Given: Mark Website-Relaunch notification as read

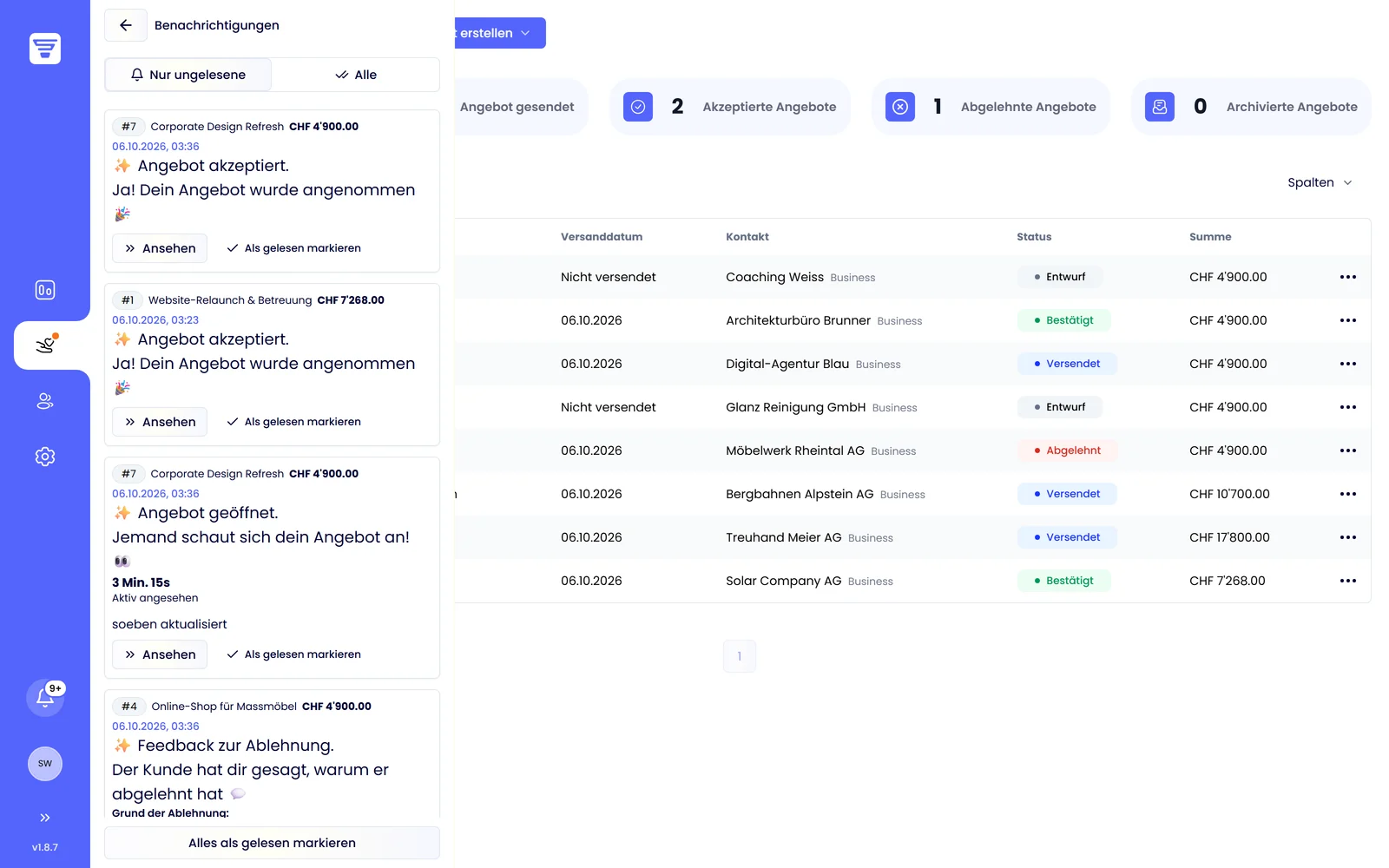Looking at the screenshot, I should coord(293,422).
